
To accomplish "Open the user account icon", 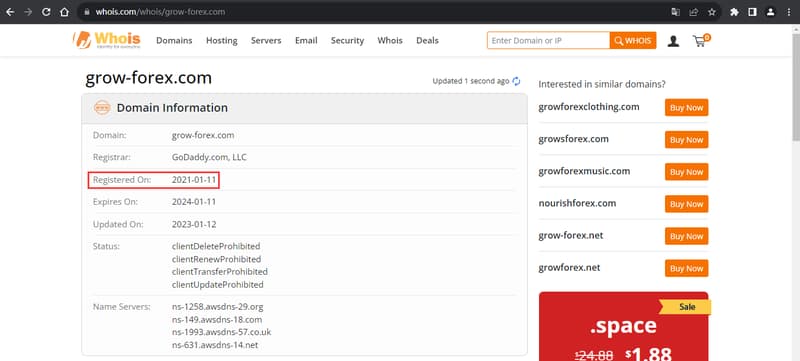I will [x=673, y=41].
